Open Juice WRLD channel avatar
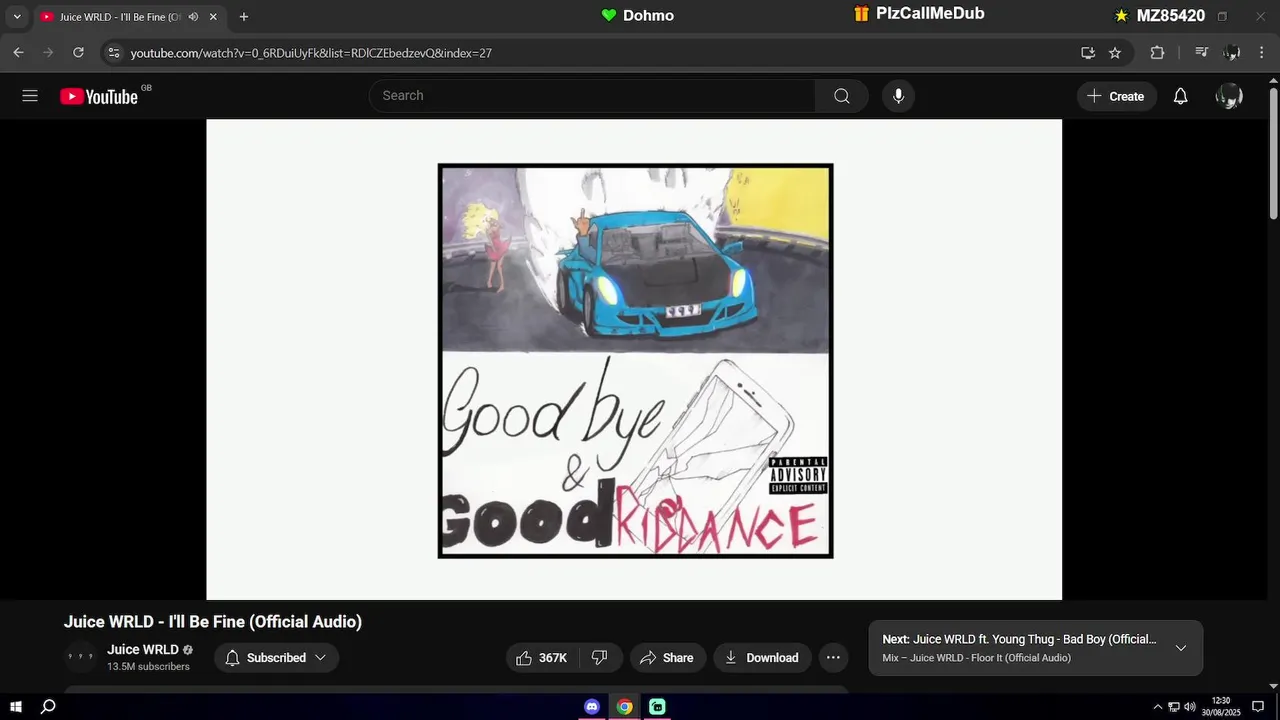 coord(80,658)
